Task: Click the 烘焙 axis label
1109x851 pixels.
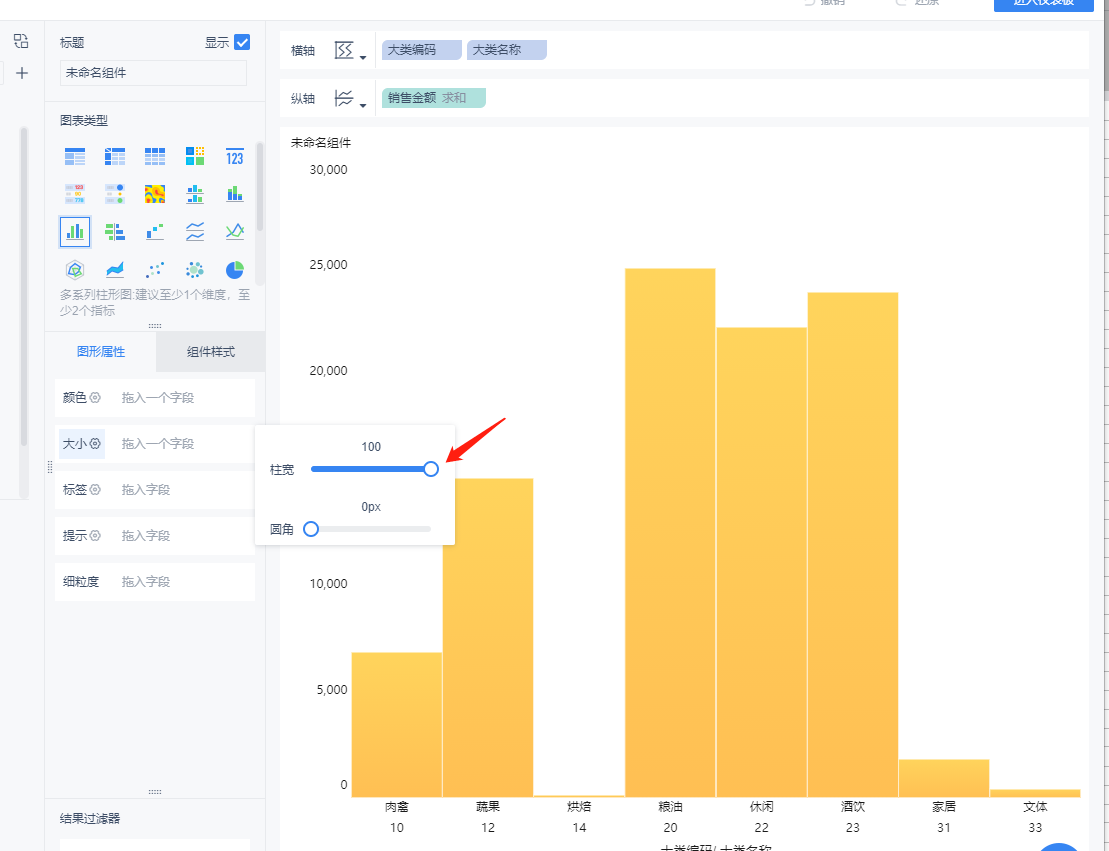Action: click(x=579, y=806)
